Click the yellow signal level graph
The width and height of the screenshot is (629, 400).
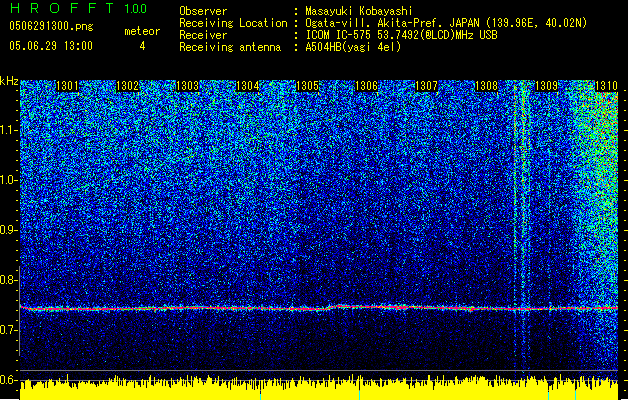click(319, 388)
